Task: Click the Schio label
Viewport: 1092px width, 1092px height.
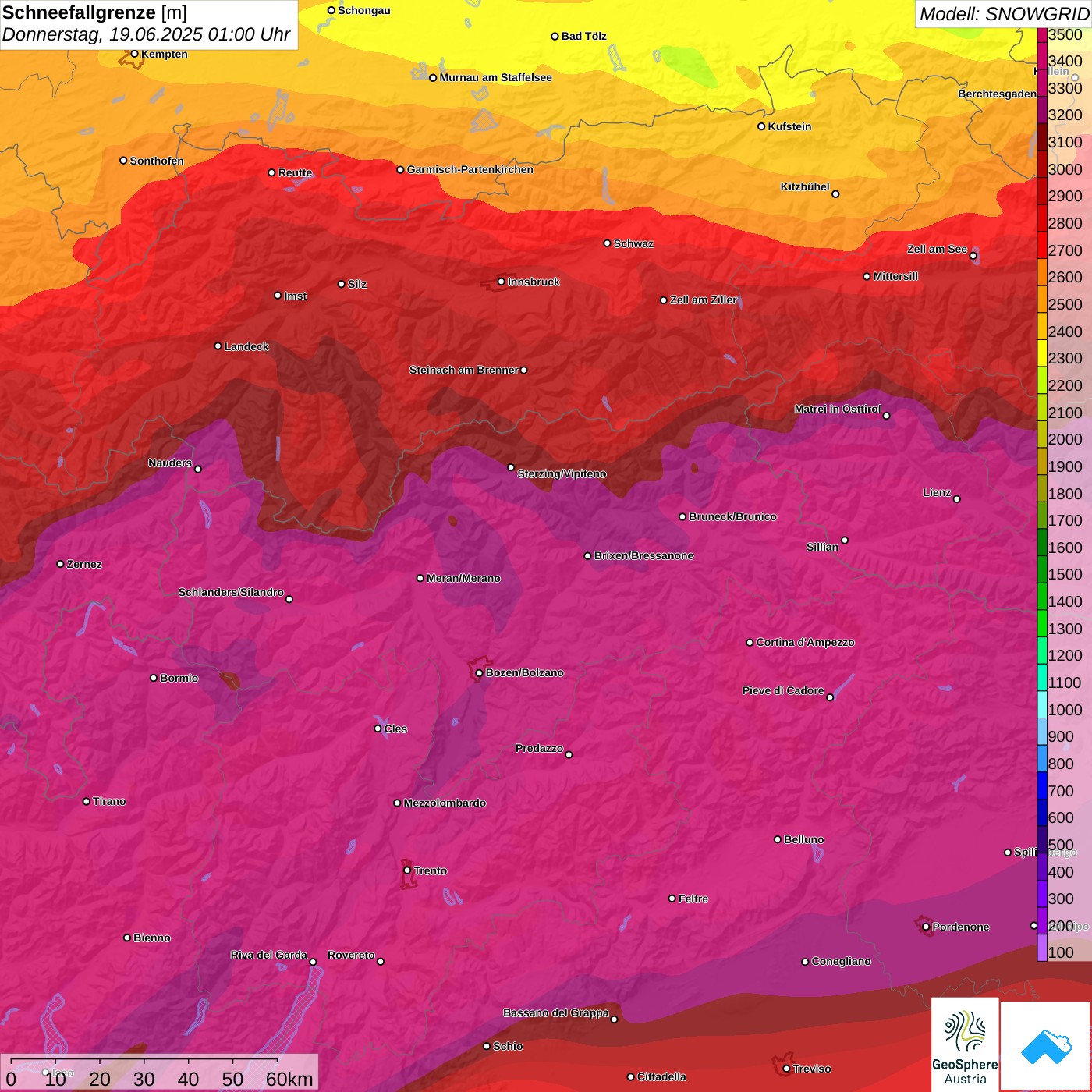Action: click(x=508, y=1046)
